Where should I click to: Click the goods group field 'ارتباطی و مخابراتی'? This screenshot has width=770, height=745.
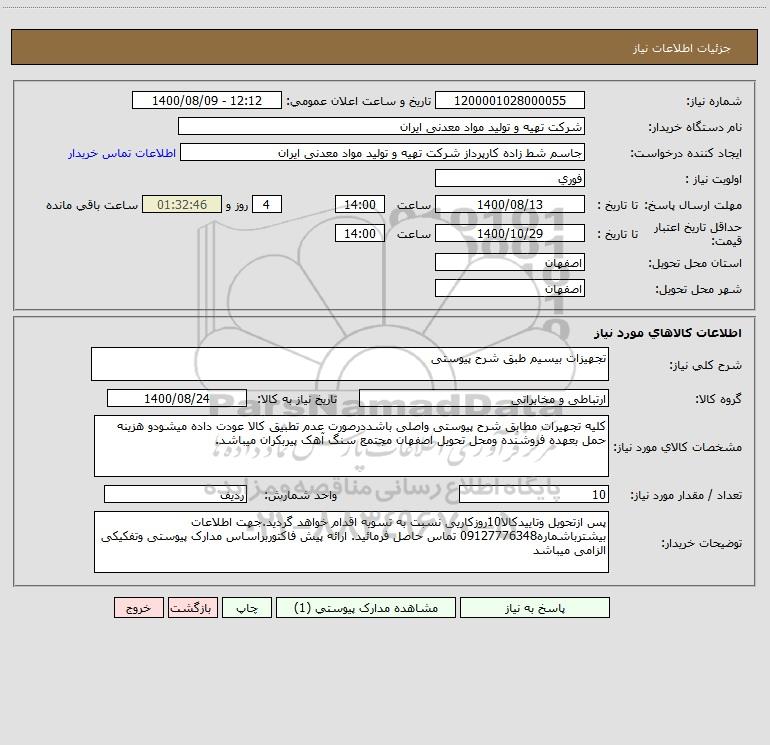[484, 398]
